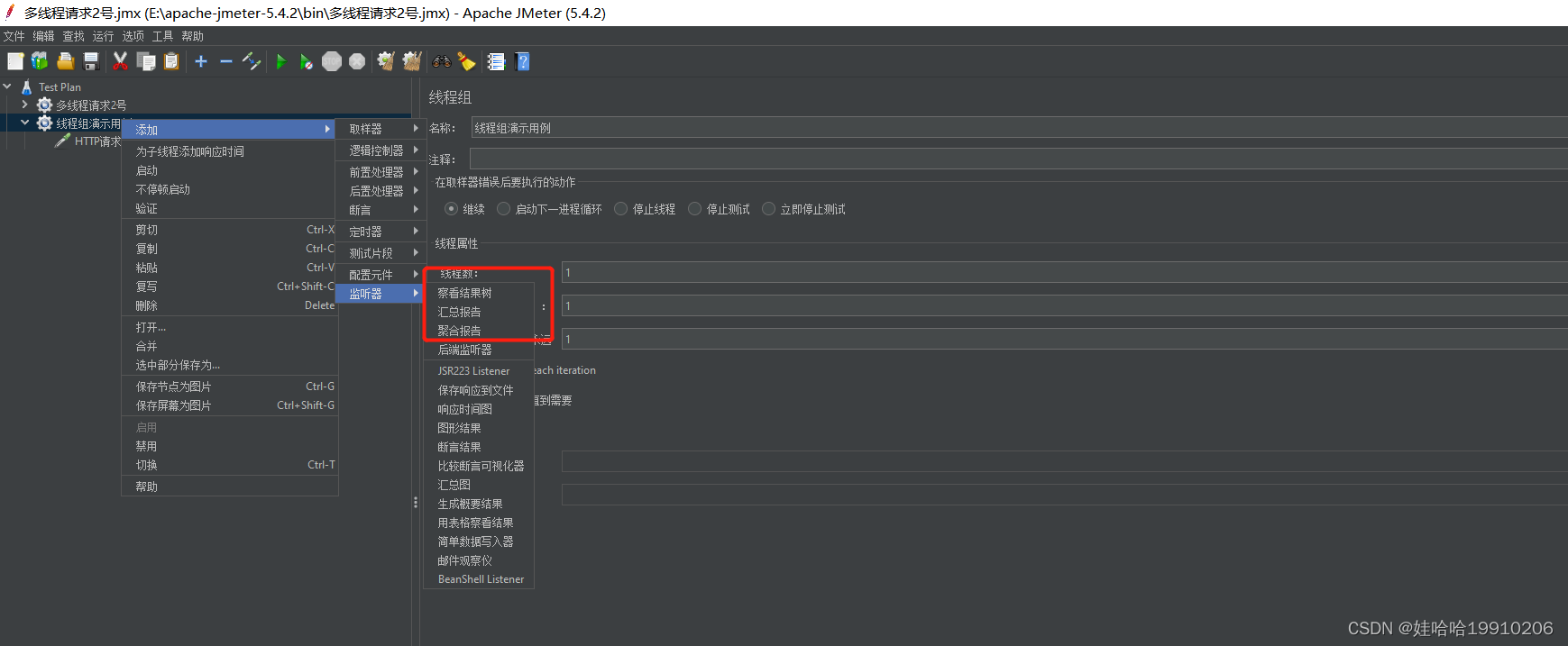The height and width of the screenshot is (646, 1568).
Task: Click the Toggle enable/disable icon
Action: [x=252, y=61]
